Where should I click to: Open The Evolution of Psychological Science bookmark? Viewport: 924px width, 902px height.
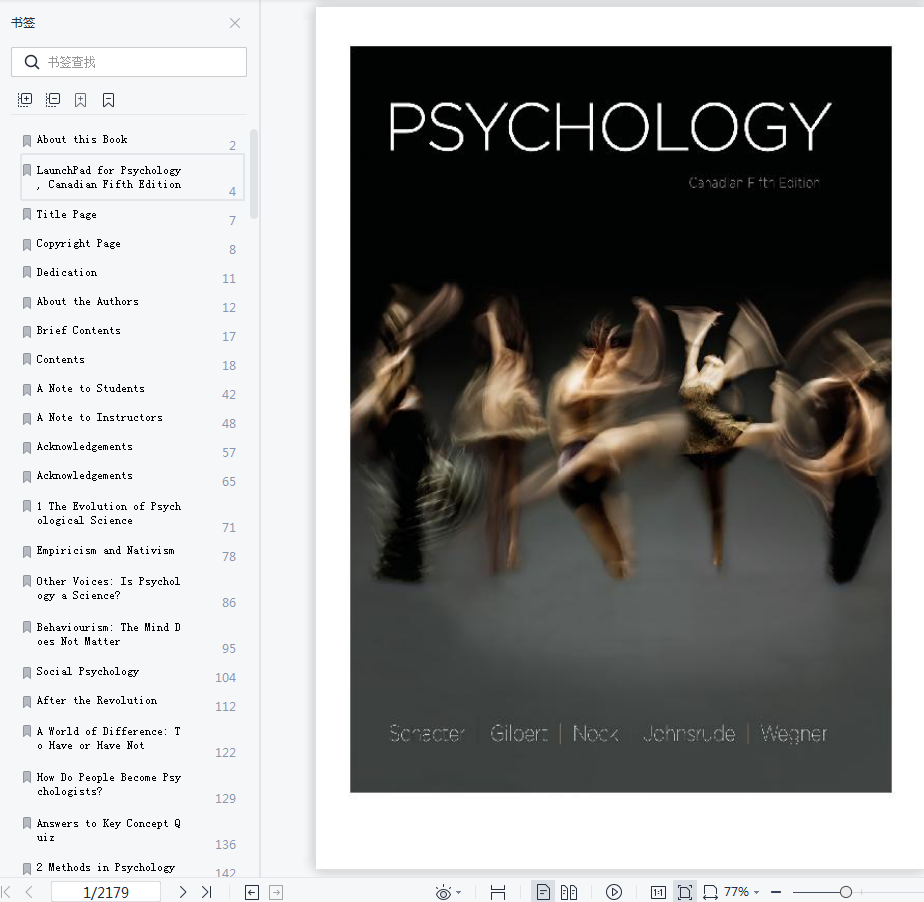(x=108, y=513)
